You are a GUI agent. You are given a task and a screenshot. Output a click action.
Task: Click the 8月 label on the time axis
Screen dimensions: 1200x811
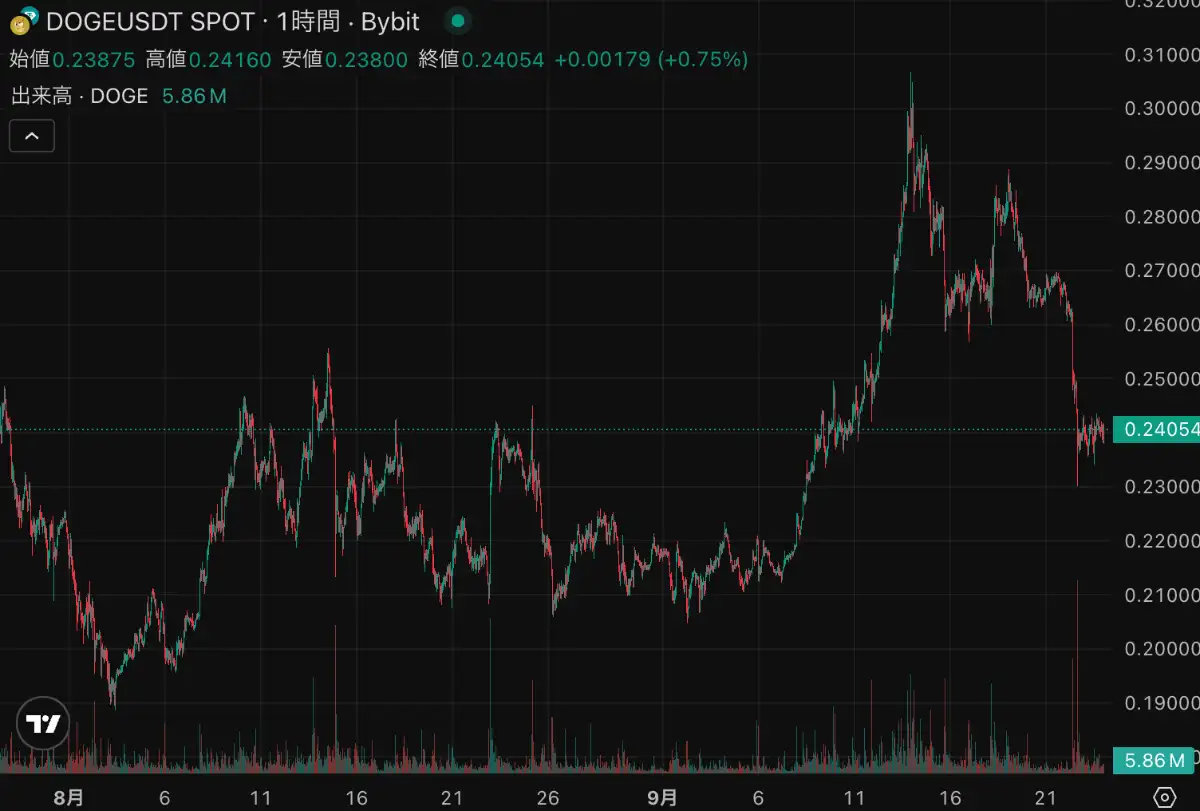[x=68, y=798]
